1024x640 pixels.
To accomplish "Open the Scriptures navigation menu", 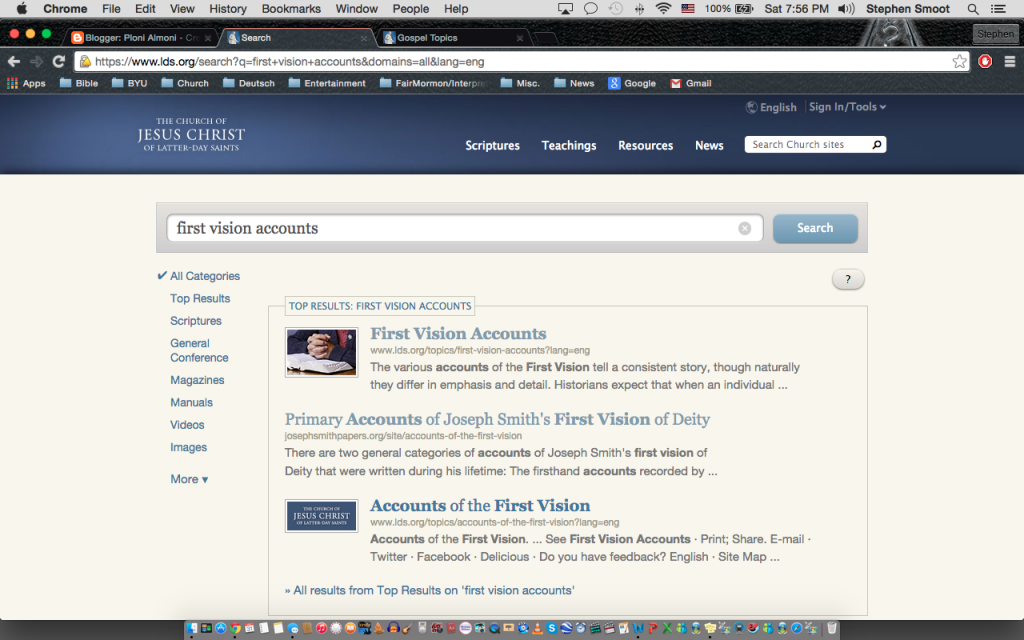I will click(492, 145).
